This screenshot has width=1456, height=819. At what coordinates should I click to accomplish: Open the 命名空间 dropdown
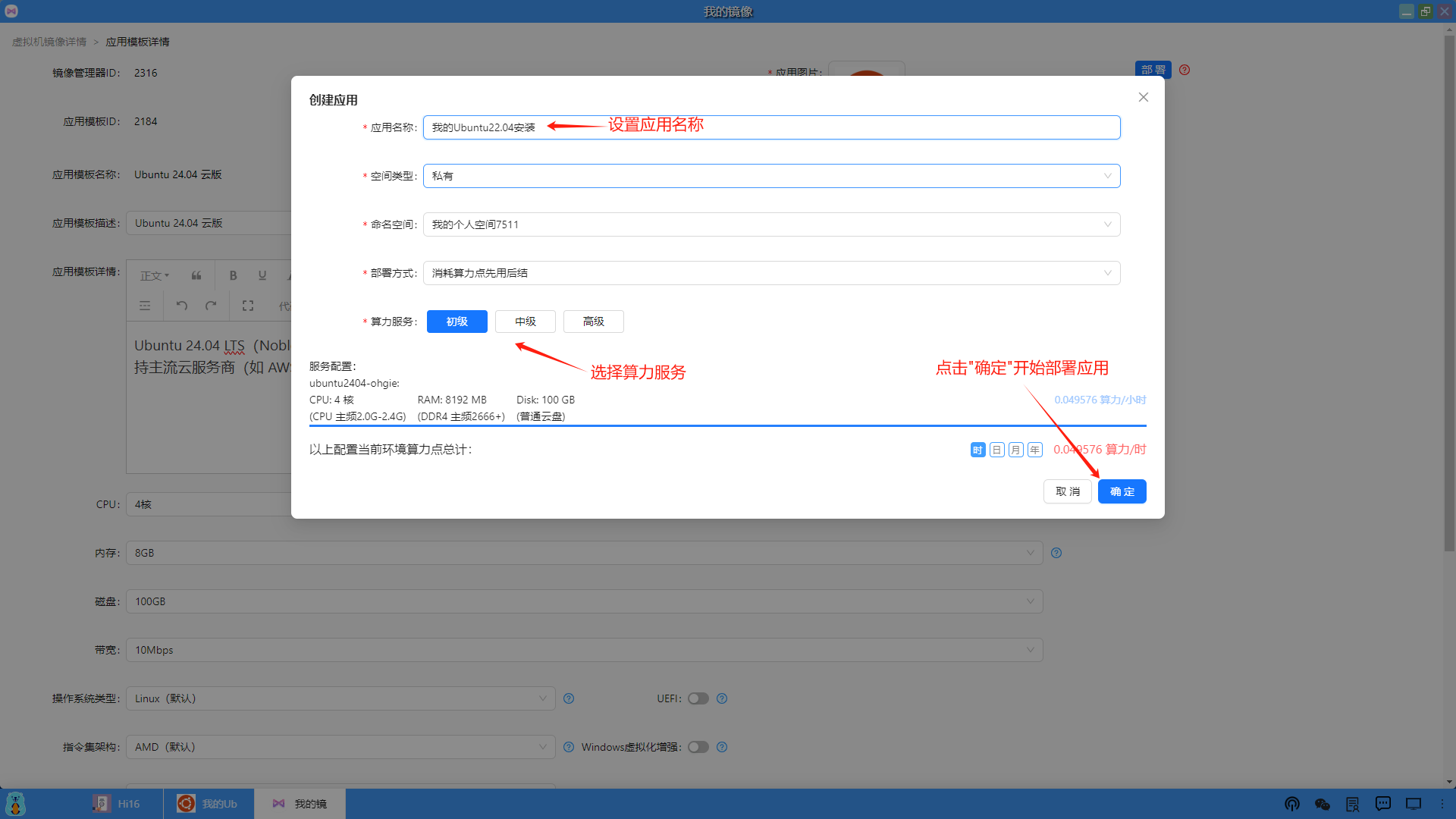(x=771, y=224)
